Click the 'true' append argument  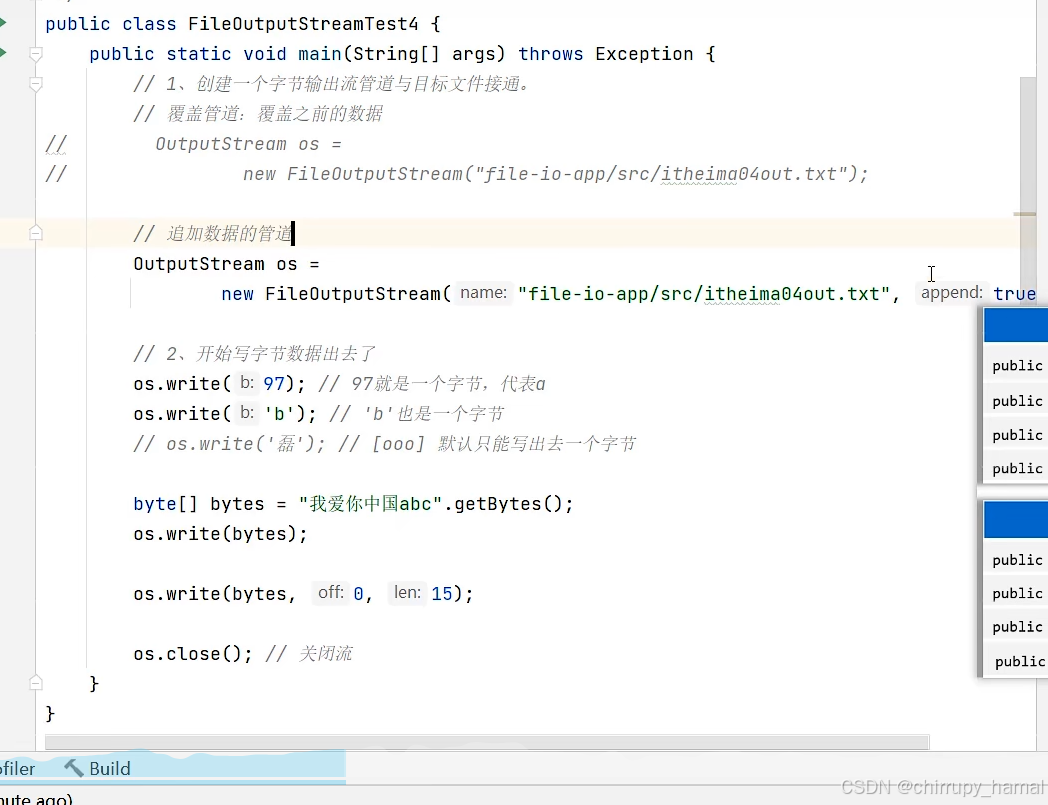tap(1015, 294)
